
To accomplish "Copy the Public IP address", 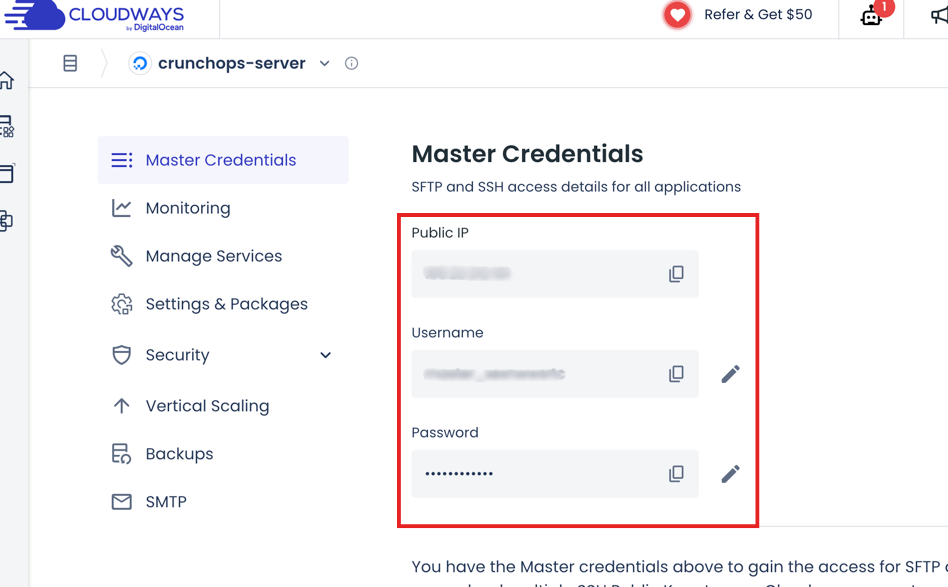I will coord(677,274).
